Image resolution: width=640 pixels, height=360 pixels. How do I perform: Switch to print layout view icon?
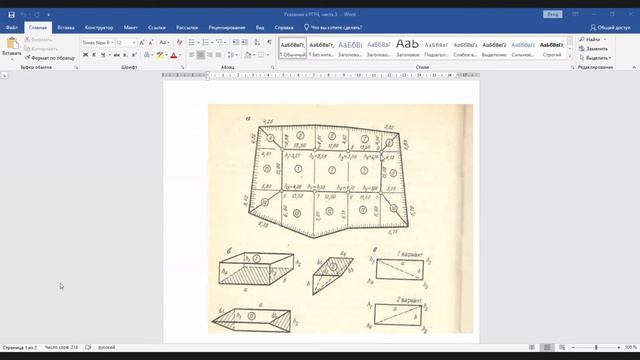[547, 347]
